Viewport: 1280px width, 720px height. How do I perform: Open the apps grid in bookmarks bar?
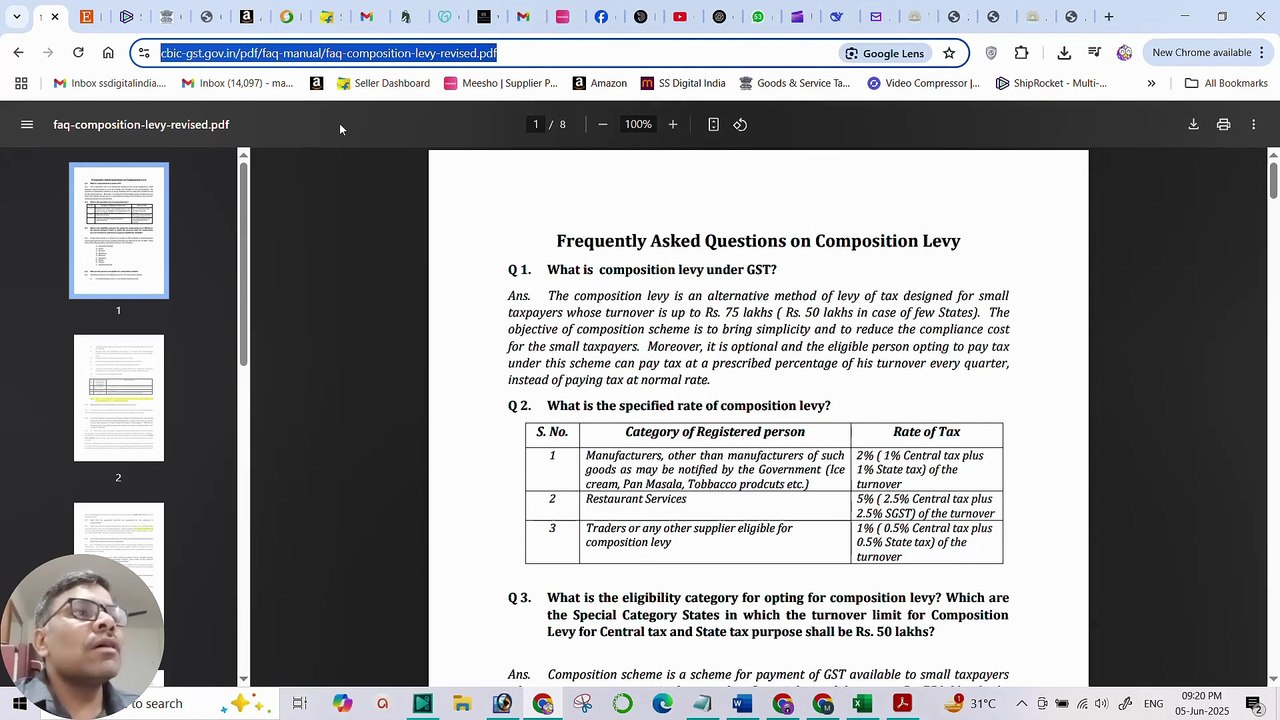tap(21, 83)
